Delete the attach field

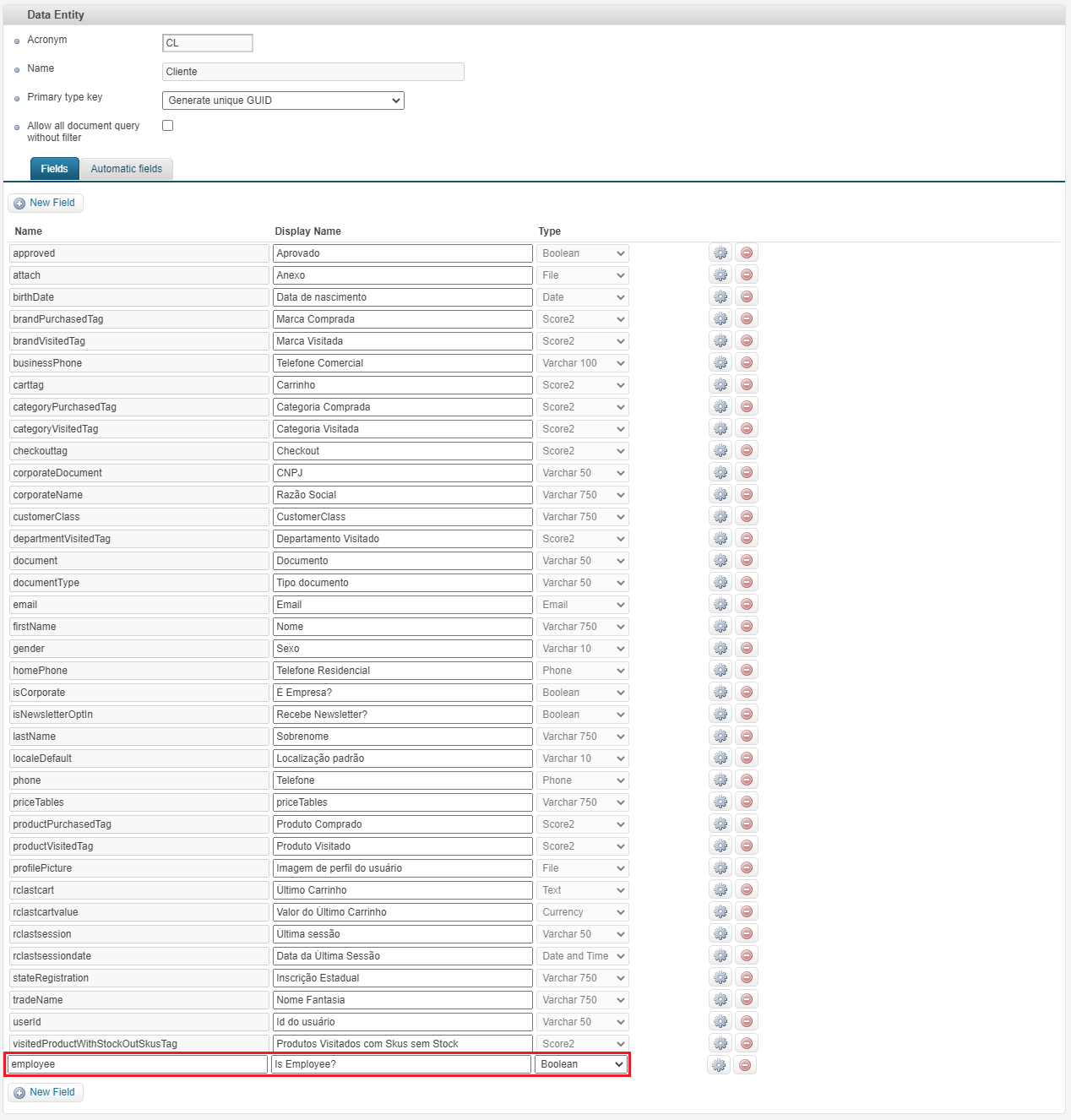click(x=746, y=274)
